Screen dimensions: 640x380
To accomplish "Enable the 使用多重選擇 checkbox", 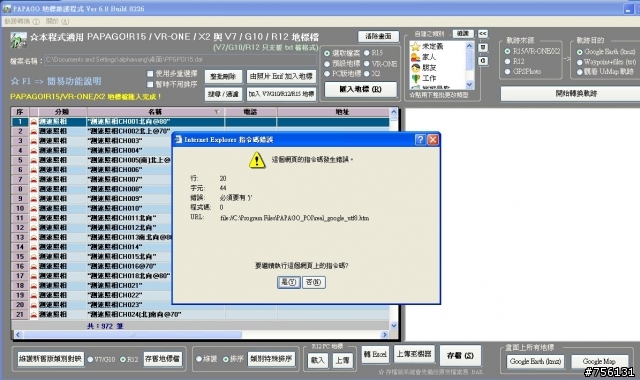I will tap(150, 73).
